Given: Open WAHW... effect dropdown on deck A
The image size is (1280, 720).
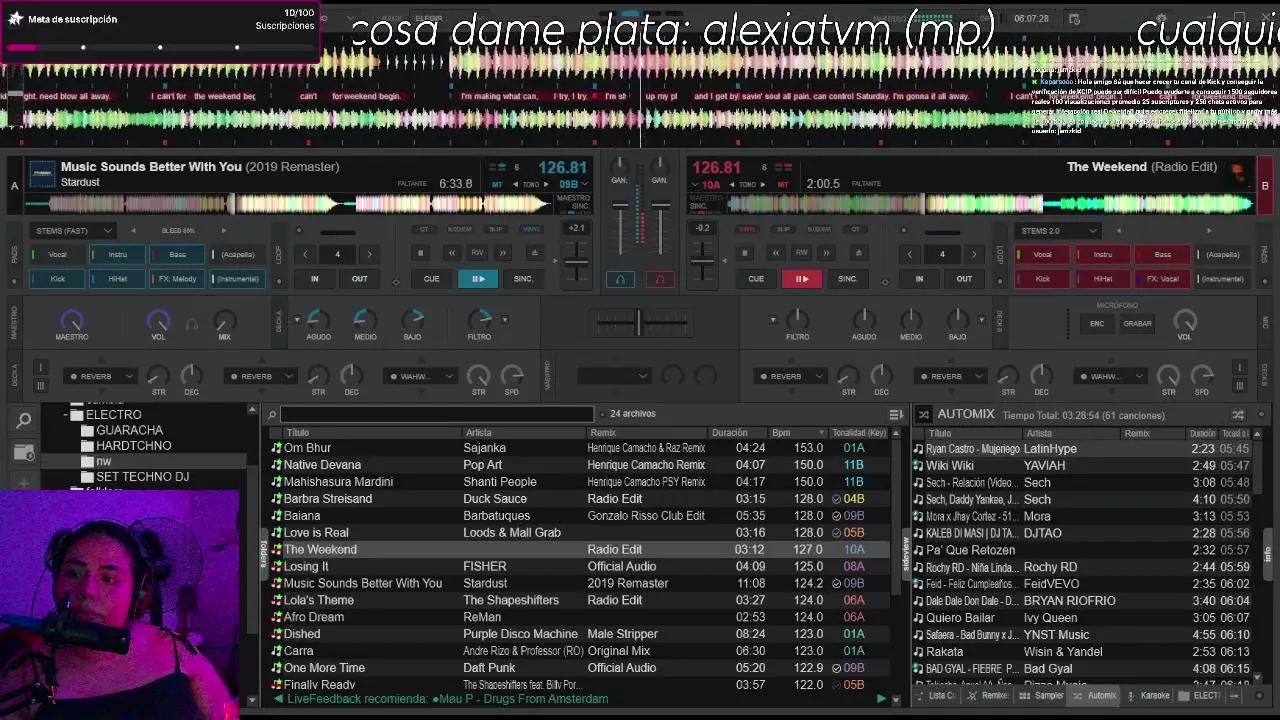Looking at the screenshot, I should click(419, 377).
